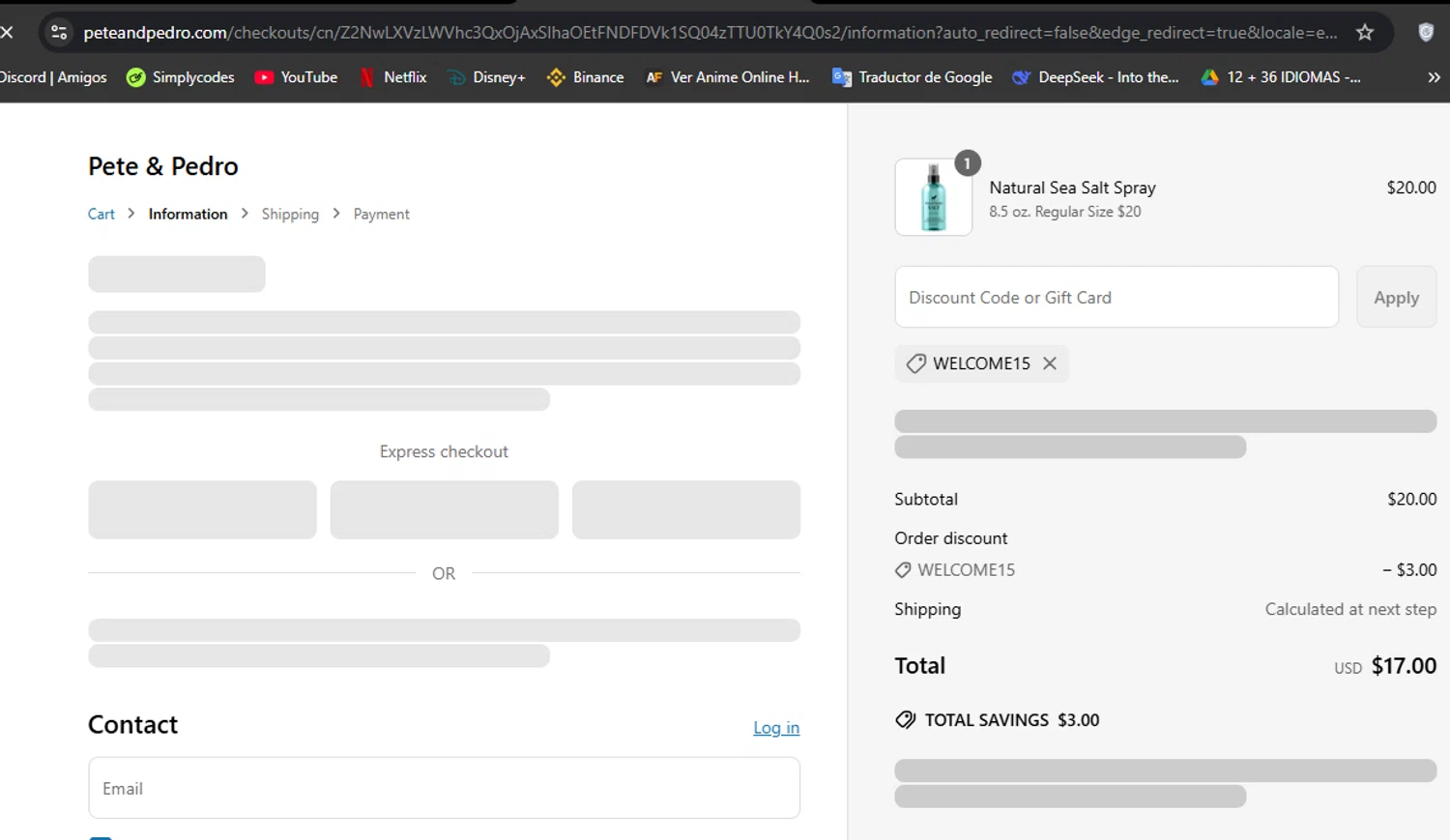Click the − $3.00 discount amount
The width and height of the screenshot is (1450, 840).
[1409, 570]
